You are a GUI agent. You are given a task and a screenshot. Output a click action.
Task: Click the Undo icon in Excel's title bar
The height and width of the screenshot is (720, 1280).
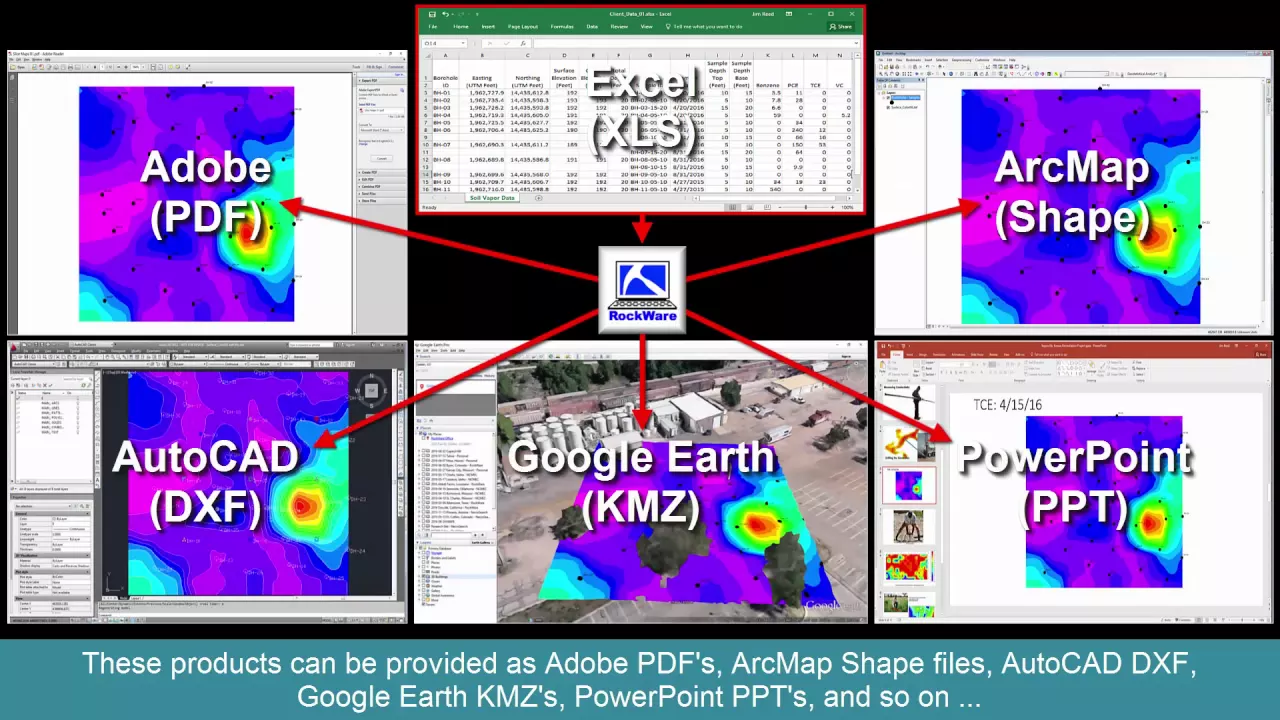445,14
